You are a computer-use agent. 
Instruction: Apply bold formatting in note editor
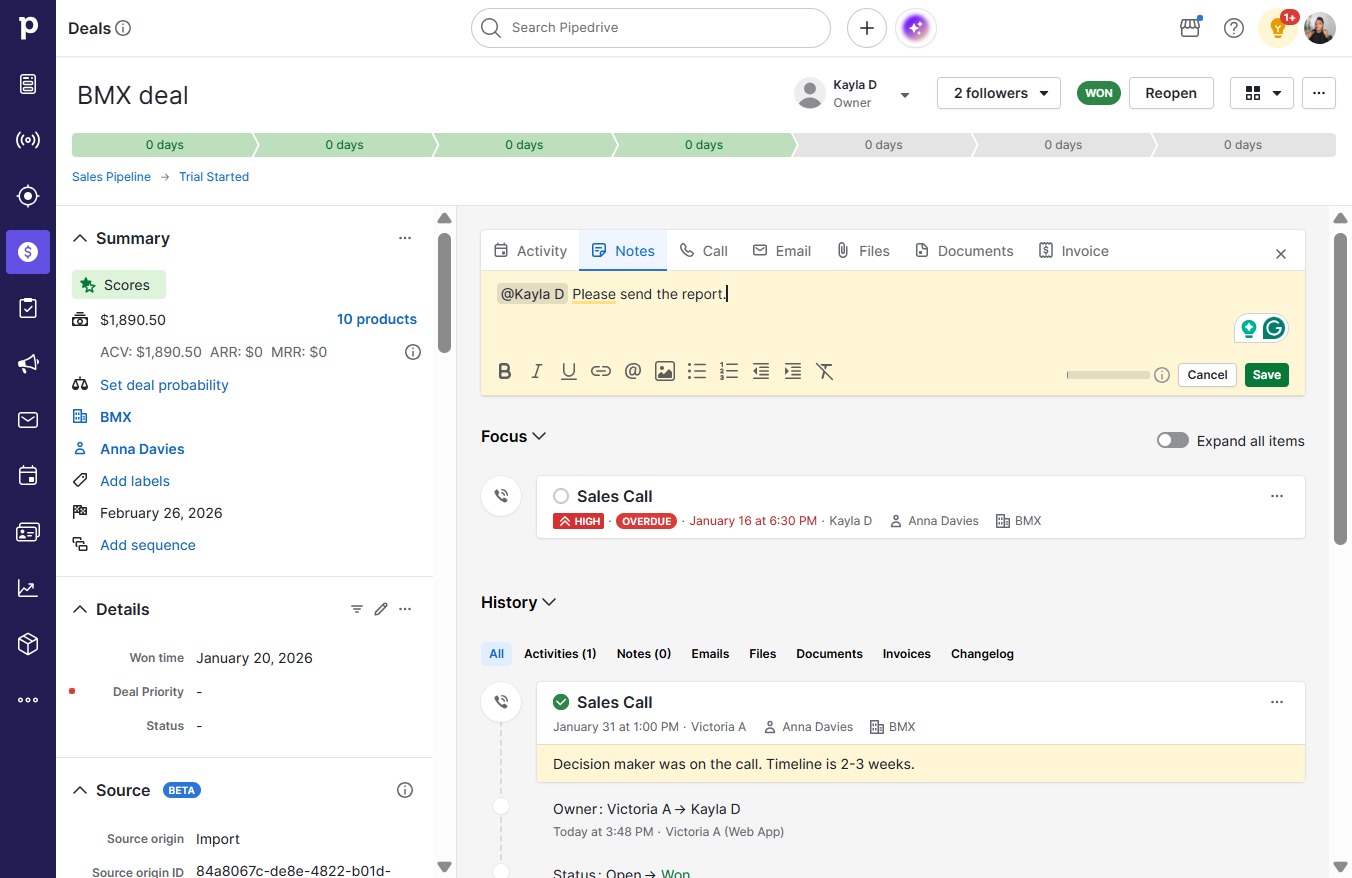(x=505, y=372)
